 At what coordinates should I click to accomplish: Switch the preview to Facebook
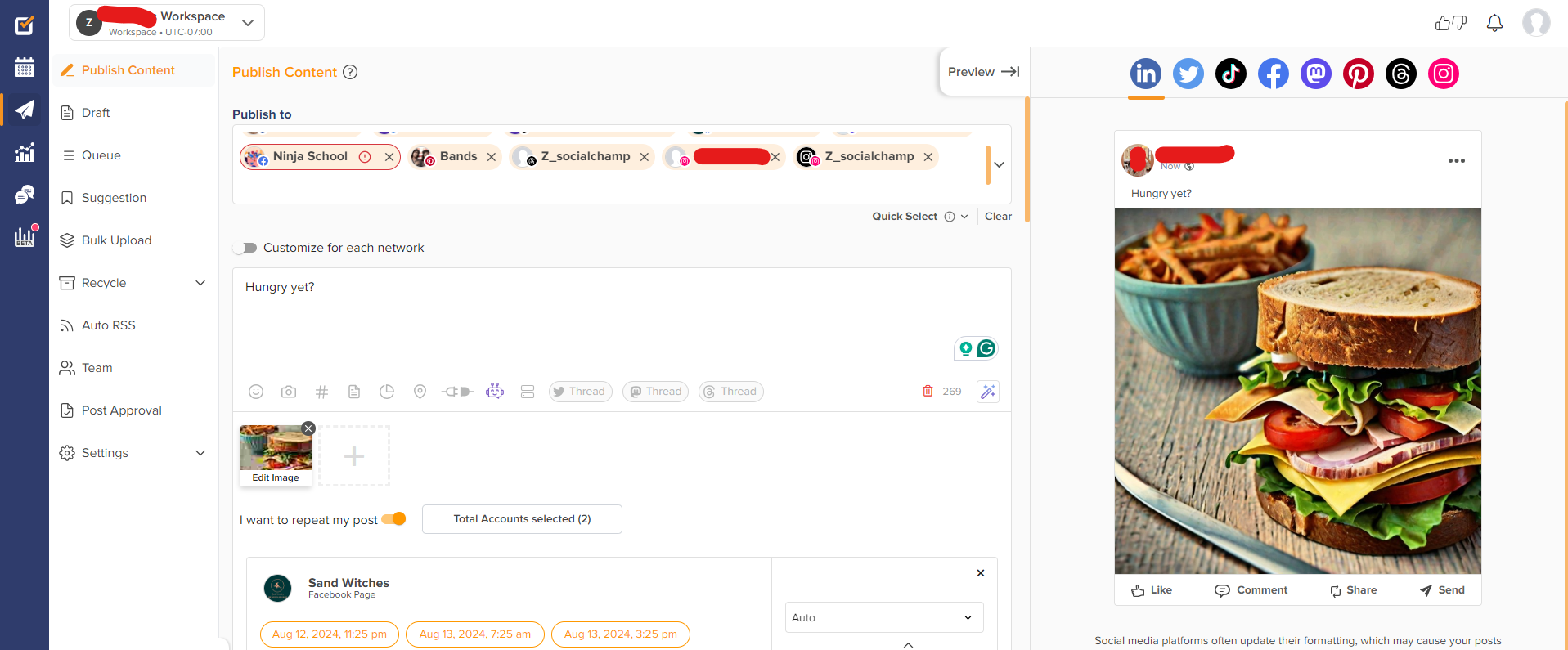coord(1274,74)
